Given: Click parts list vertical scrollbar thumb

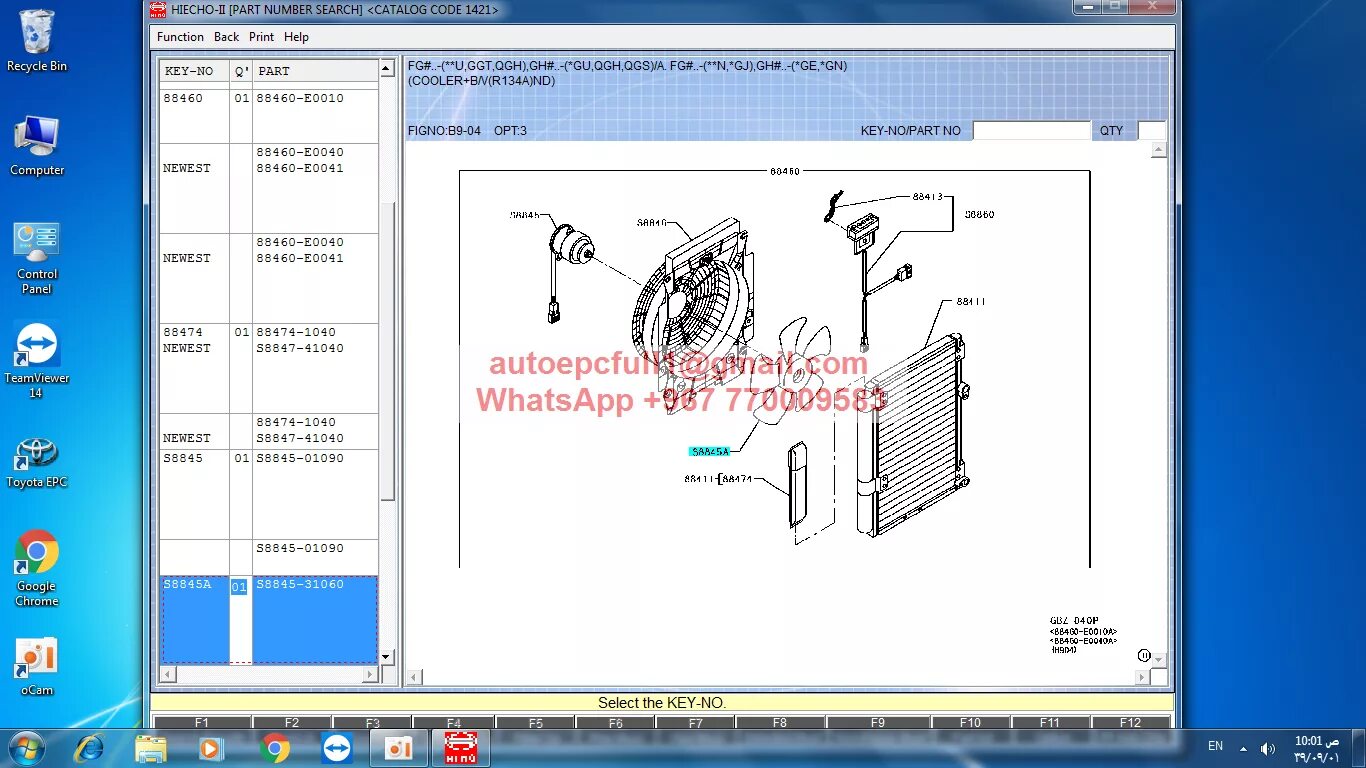Looking at the screenshot, I should click(x=387, y=350).
